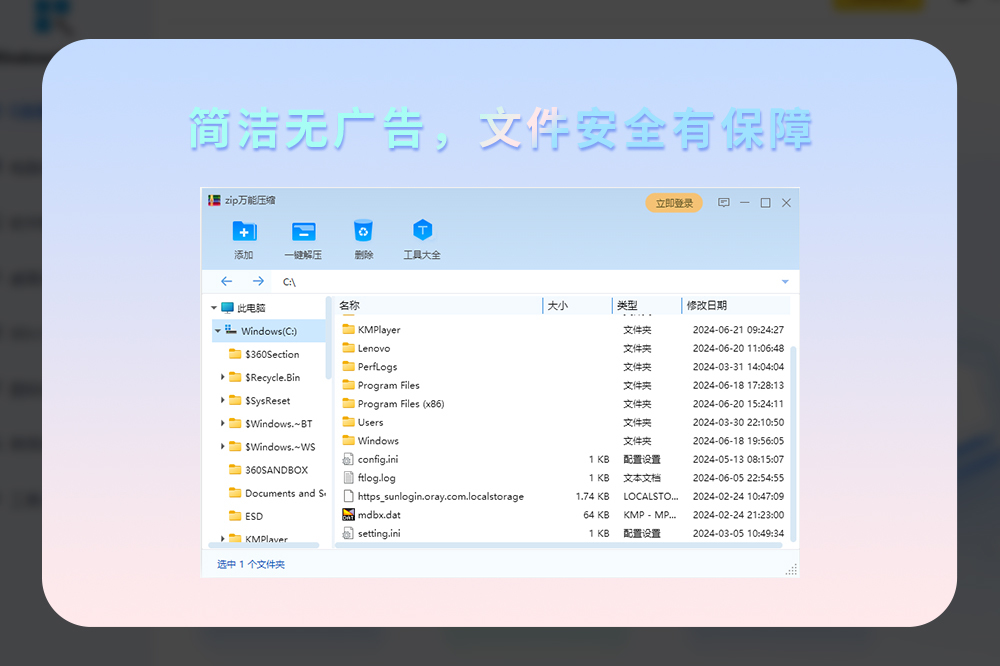Screen dimensions: 1000x666
Task: Click the 添加 (Add) toolbar icon
Action: pos(244,232)
